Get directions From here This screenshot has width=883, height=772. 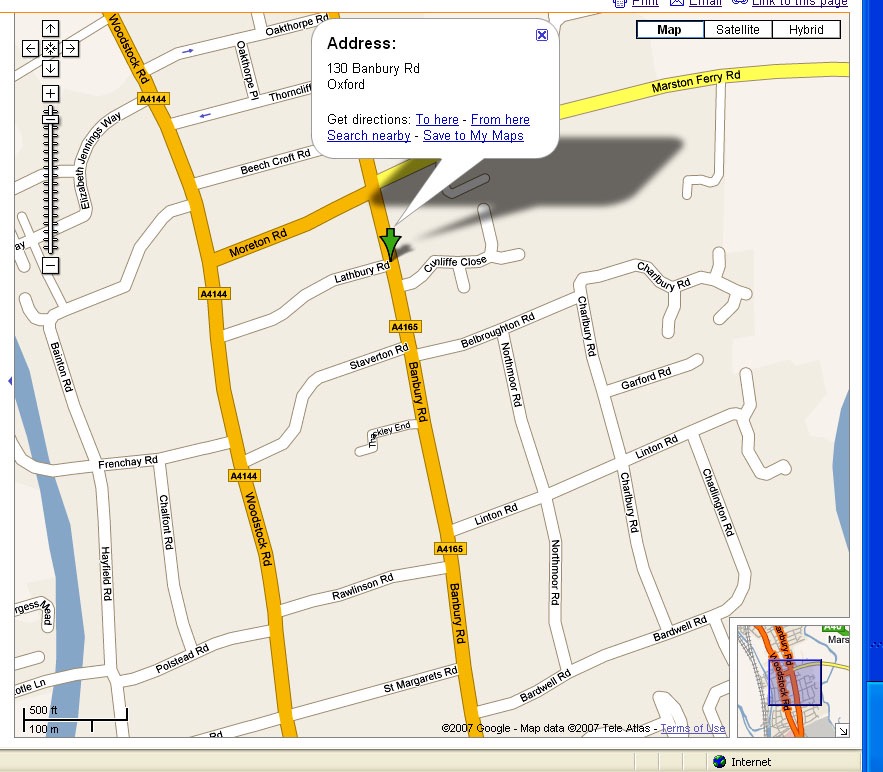pos(500,119)
